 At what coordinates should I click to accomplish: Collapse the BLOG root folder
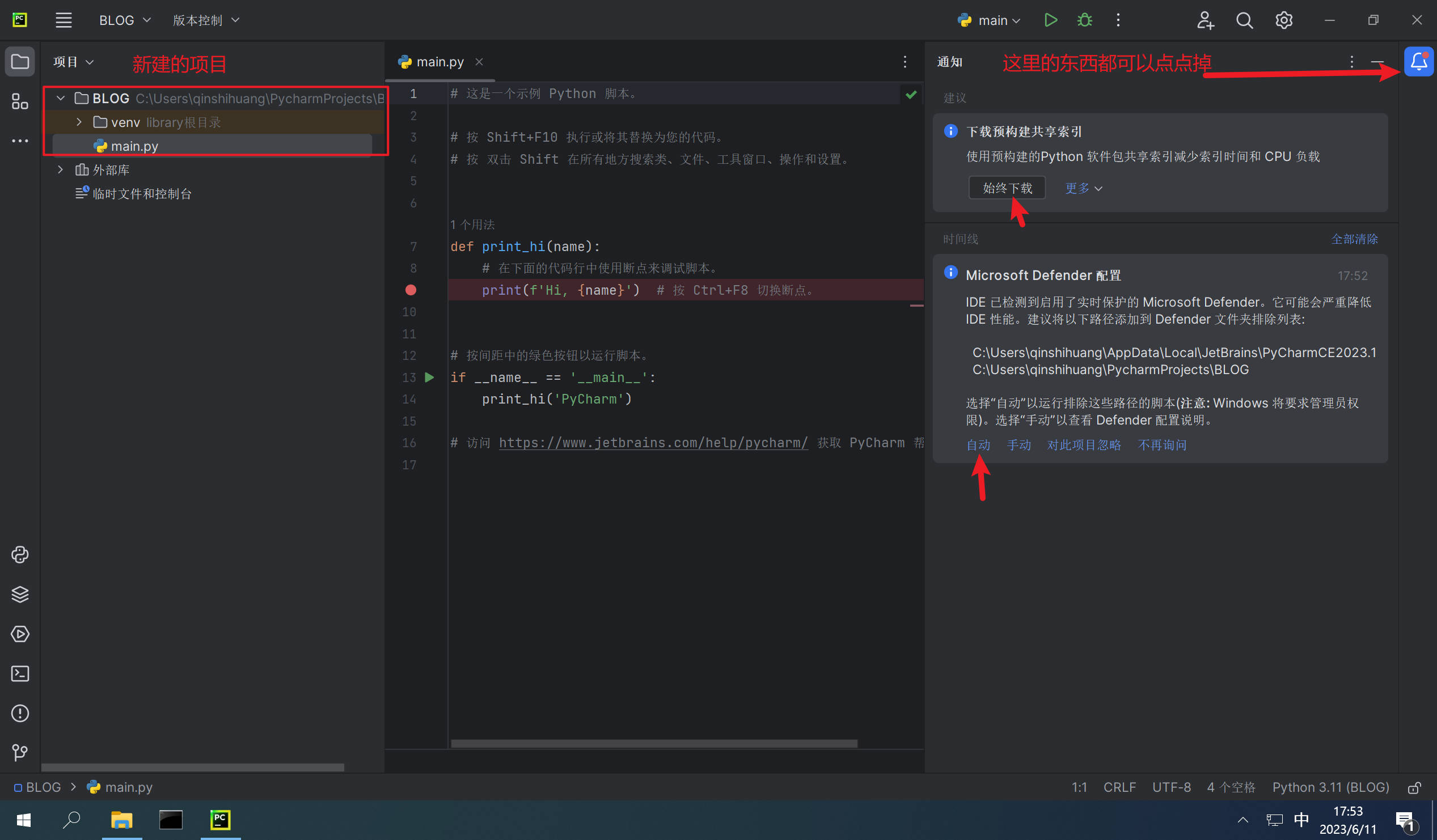(61, 98)
